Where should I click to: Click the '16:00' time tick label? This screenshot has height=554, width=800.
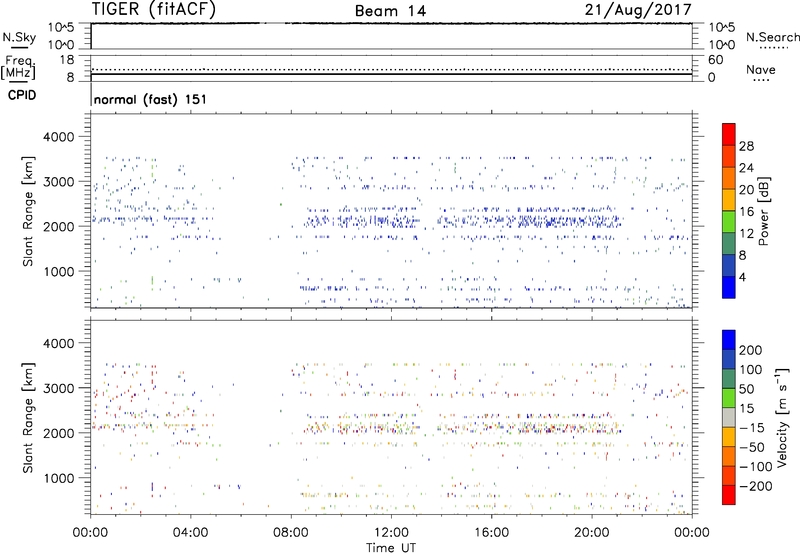pyautogui.click(x=491, y=533)
